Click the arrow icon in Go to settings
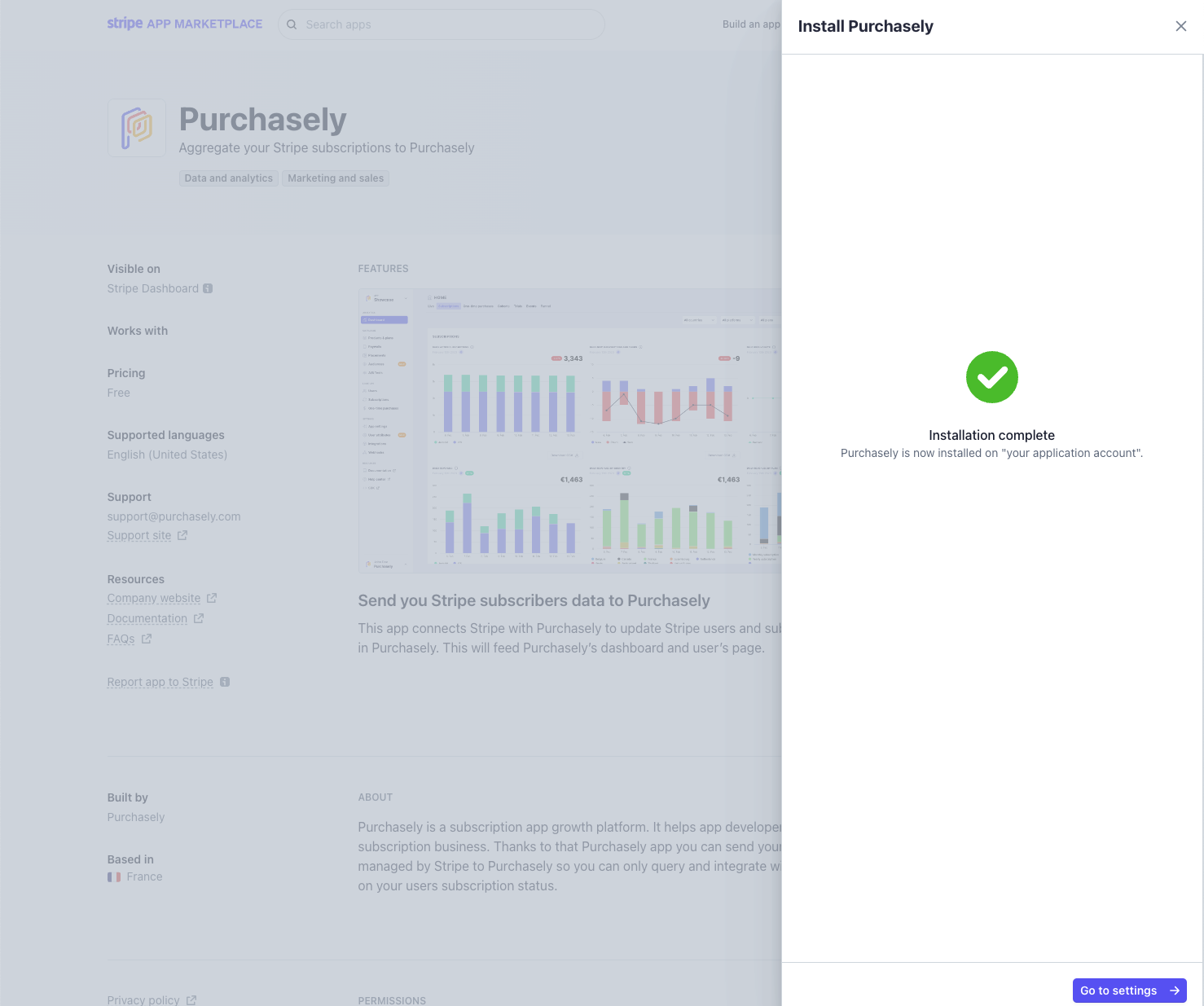This screenshot has height=1006, width=1204. 1175,991
